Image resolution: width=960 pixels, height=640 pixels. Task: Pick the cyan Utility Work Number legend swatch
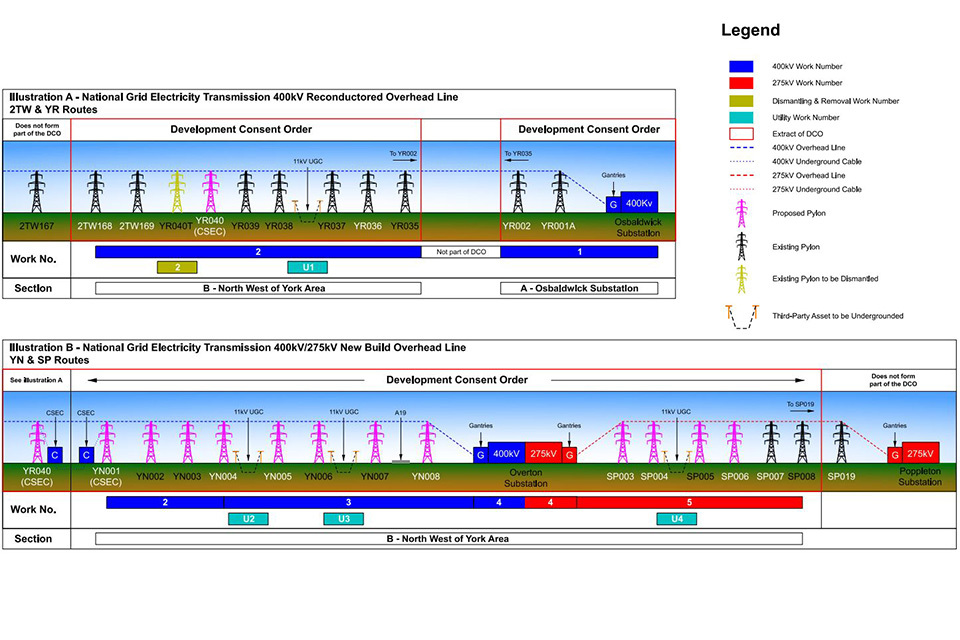point(742,117)
